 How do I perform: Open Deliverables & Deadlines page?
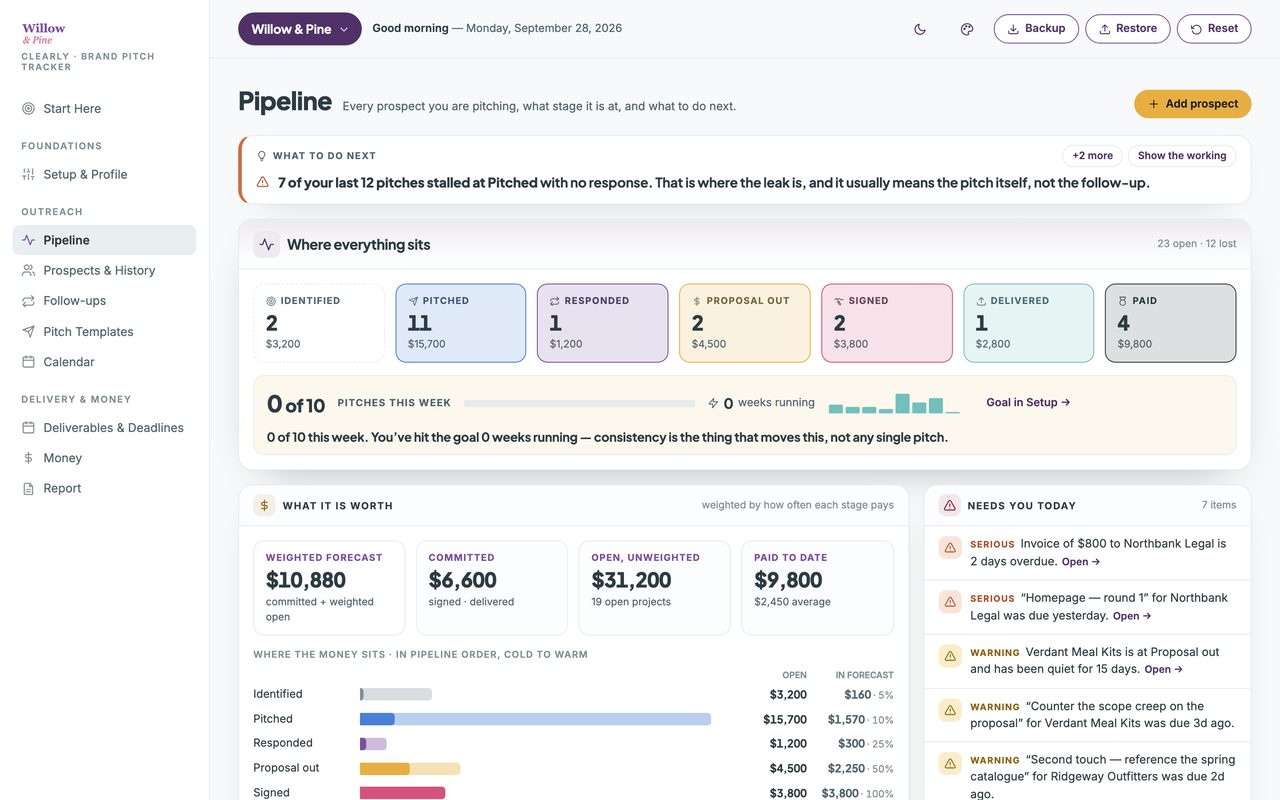(x=104, y=427)
